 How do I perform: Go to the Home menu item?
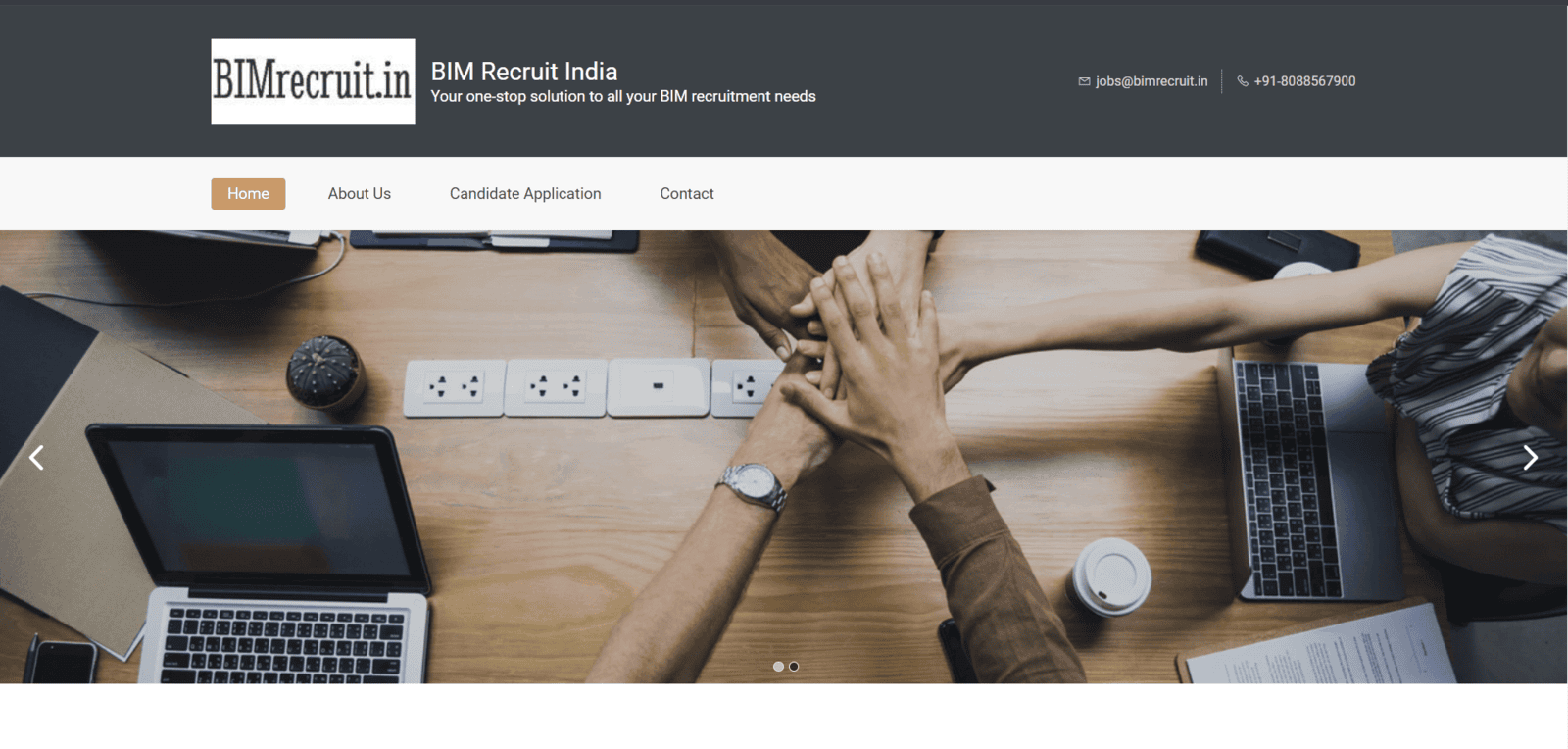pyautogui.click(x=248, y=194)
